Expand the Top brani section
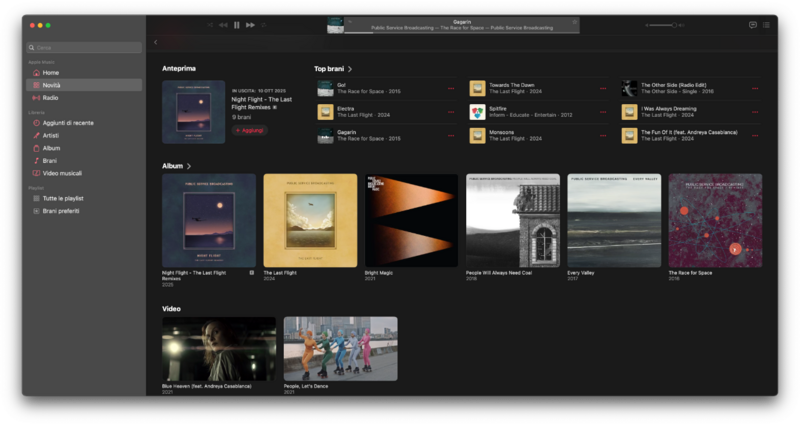 (x=350, y=69)
